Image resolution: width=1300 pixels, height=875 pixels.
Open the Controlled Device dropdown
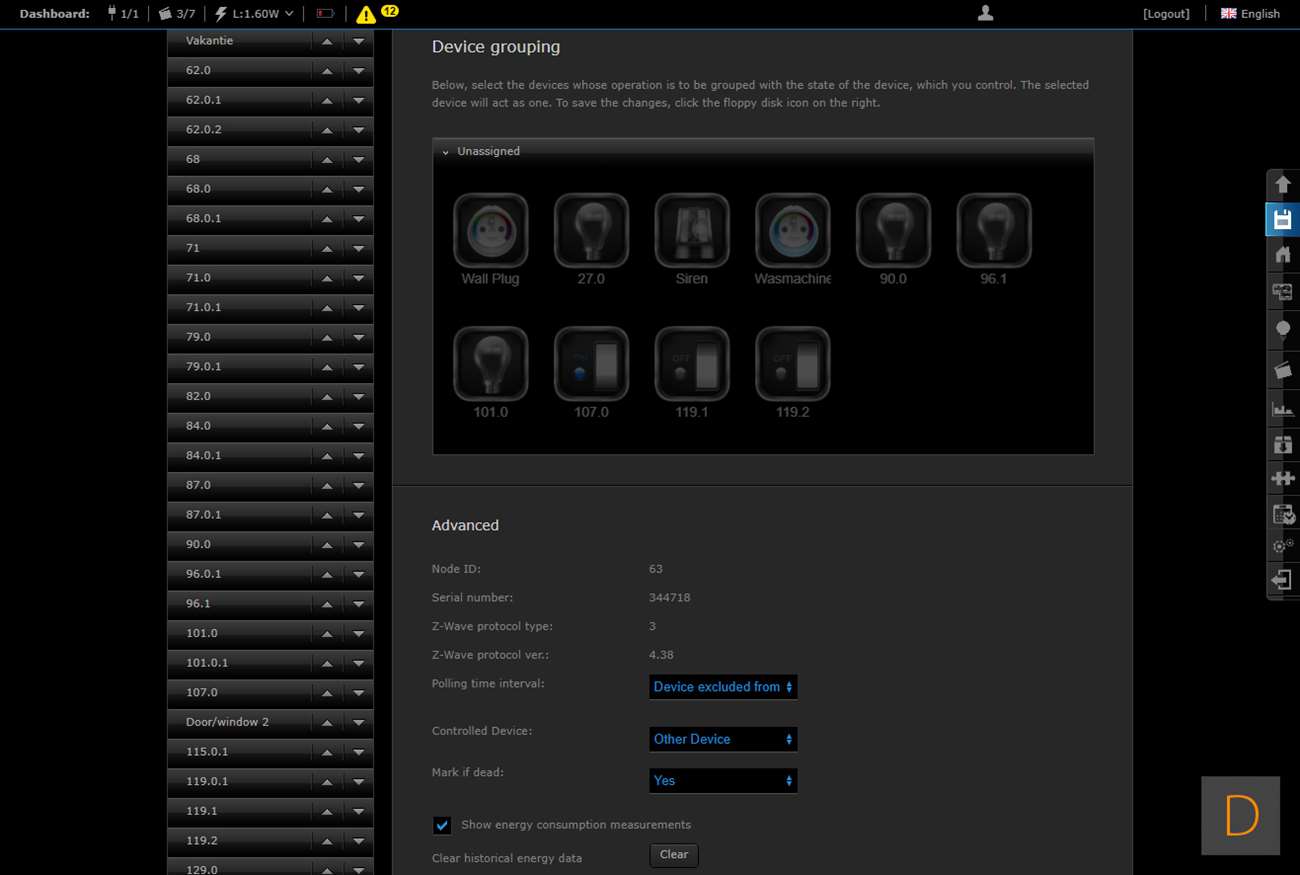(x=723, y=739)
